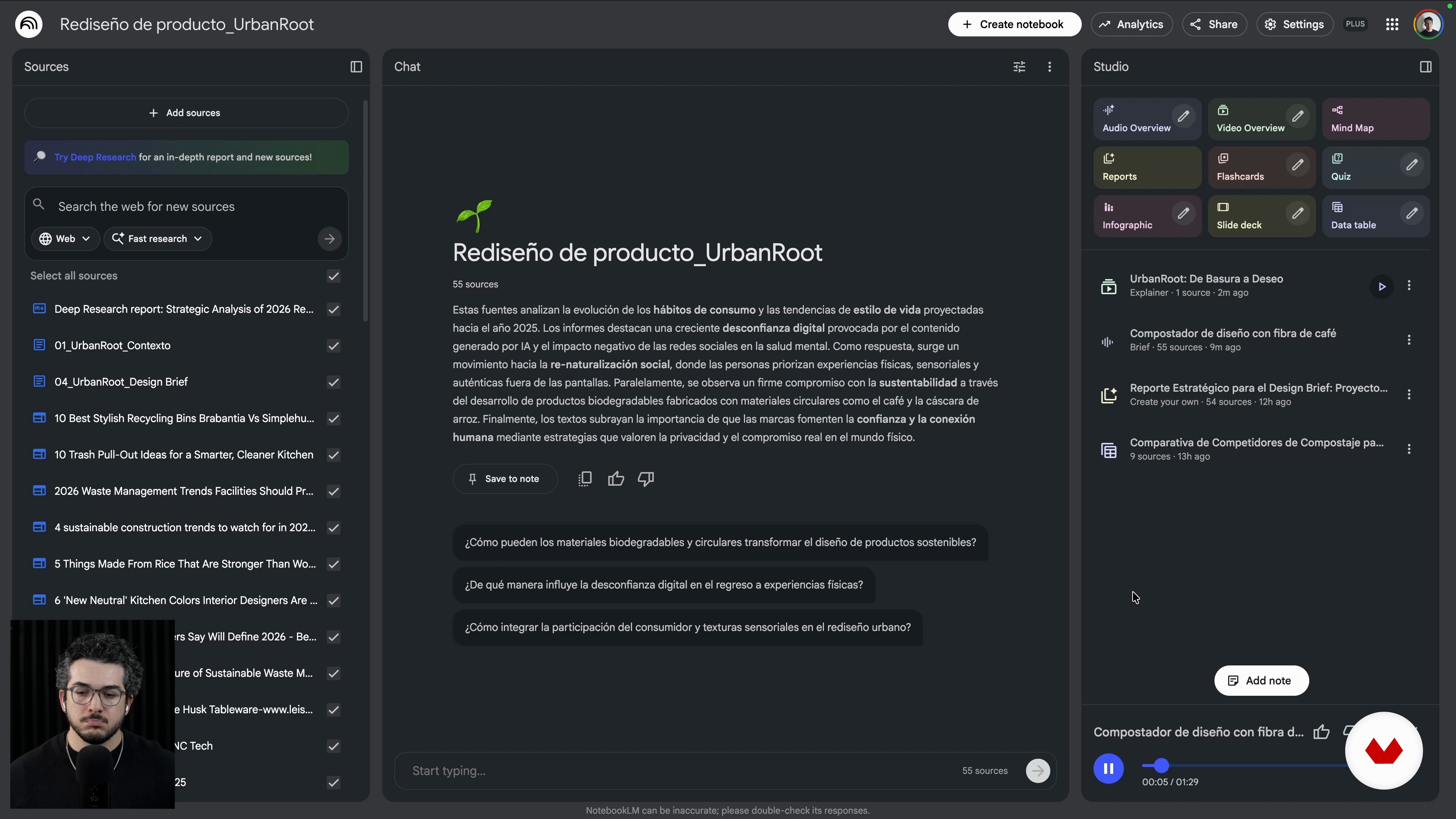
Task: Select suggested question about desconfianza digital
Action: tap(664, 585)
